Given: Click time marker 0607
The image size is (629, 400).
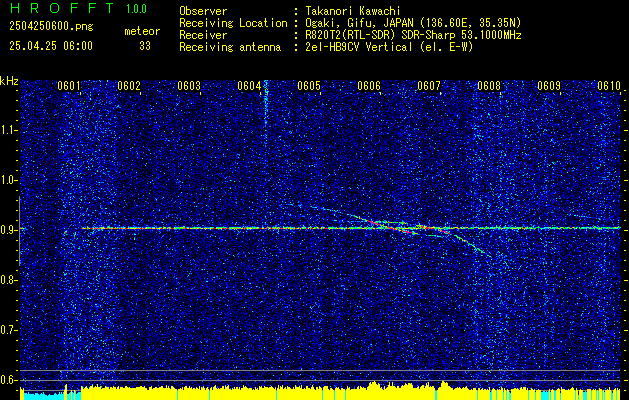Looking at the screenshot, I should pyautogui.click(x=429, y=86).
